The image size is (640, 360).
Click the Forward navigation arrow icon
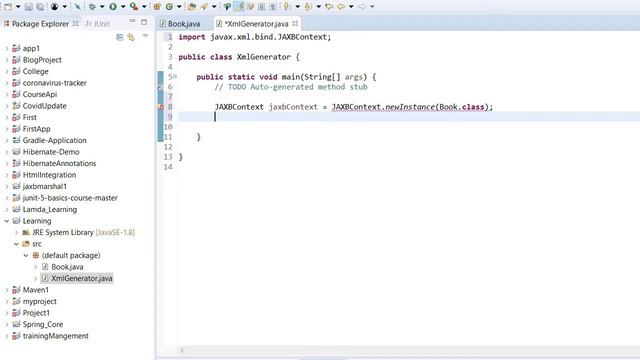point(362,7)
